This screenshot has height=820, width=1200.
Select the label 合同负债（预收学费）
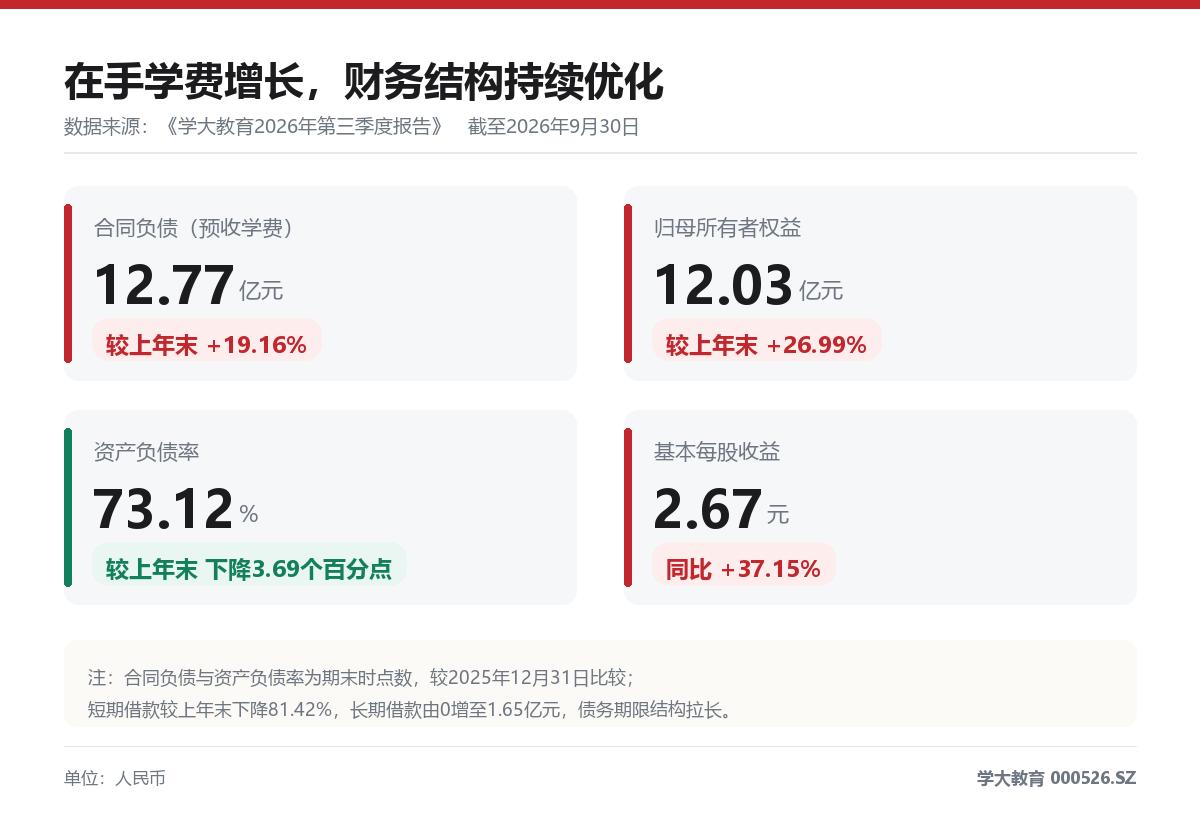pyautogui.click(x=195, y=228)
